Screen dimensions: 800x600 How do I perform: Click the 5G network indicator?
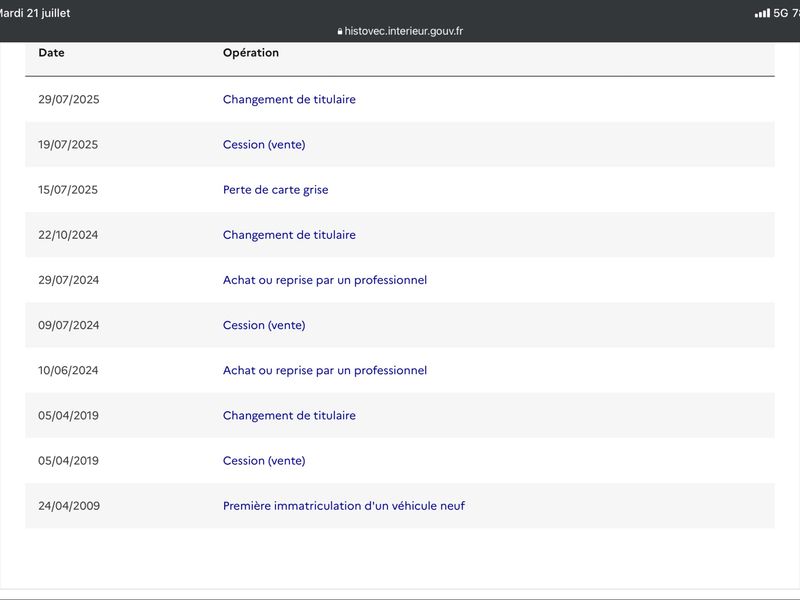click(781, 13)
